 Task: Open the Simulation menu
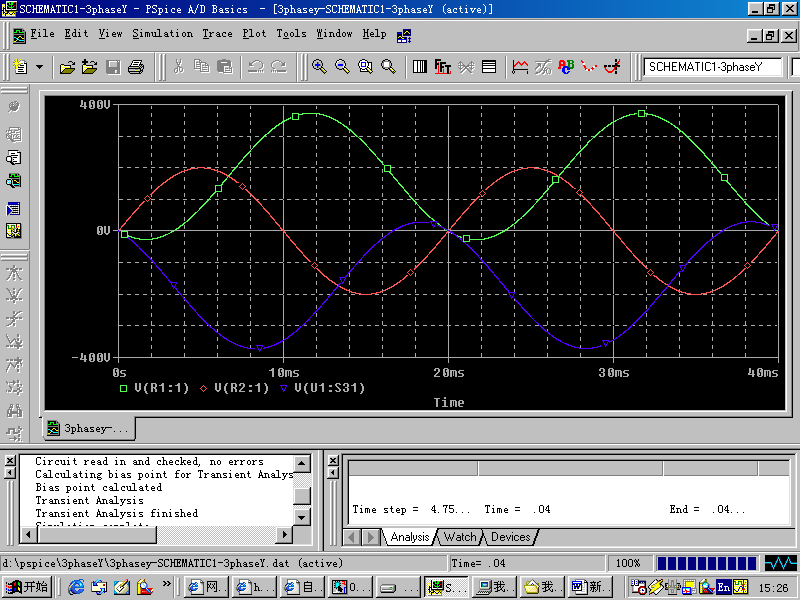(x=162, y=34)
